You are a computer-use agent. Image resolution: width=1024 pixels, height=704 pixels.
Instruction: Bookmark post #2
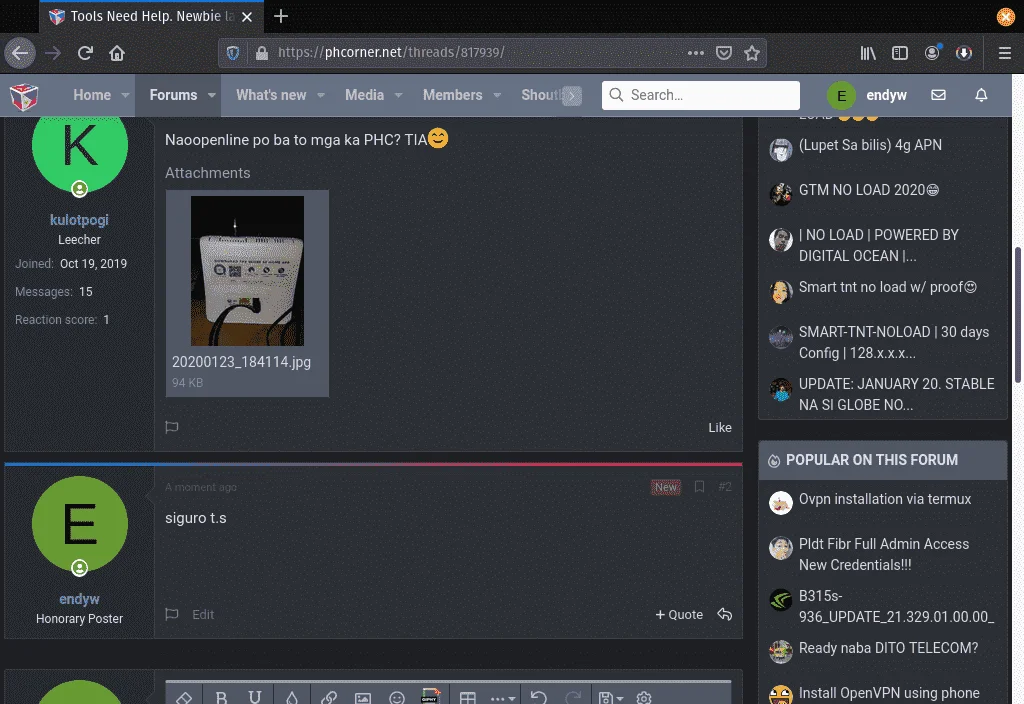(x=699, y=487)
